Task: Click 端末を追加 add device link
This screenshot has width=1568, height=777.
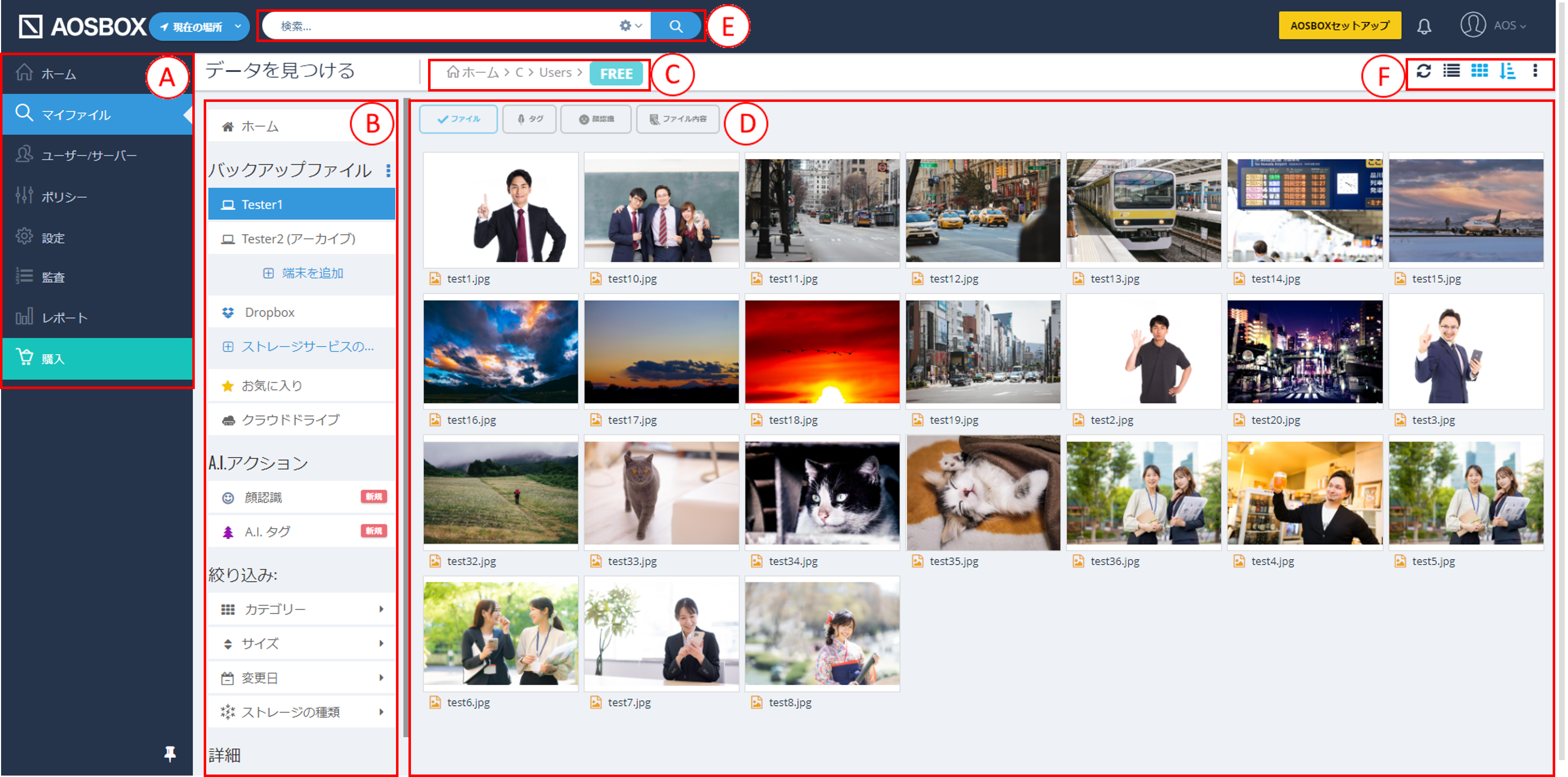Action: 303,273
